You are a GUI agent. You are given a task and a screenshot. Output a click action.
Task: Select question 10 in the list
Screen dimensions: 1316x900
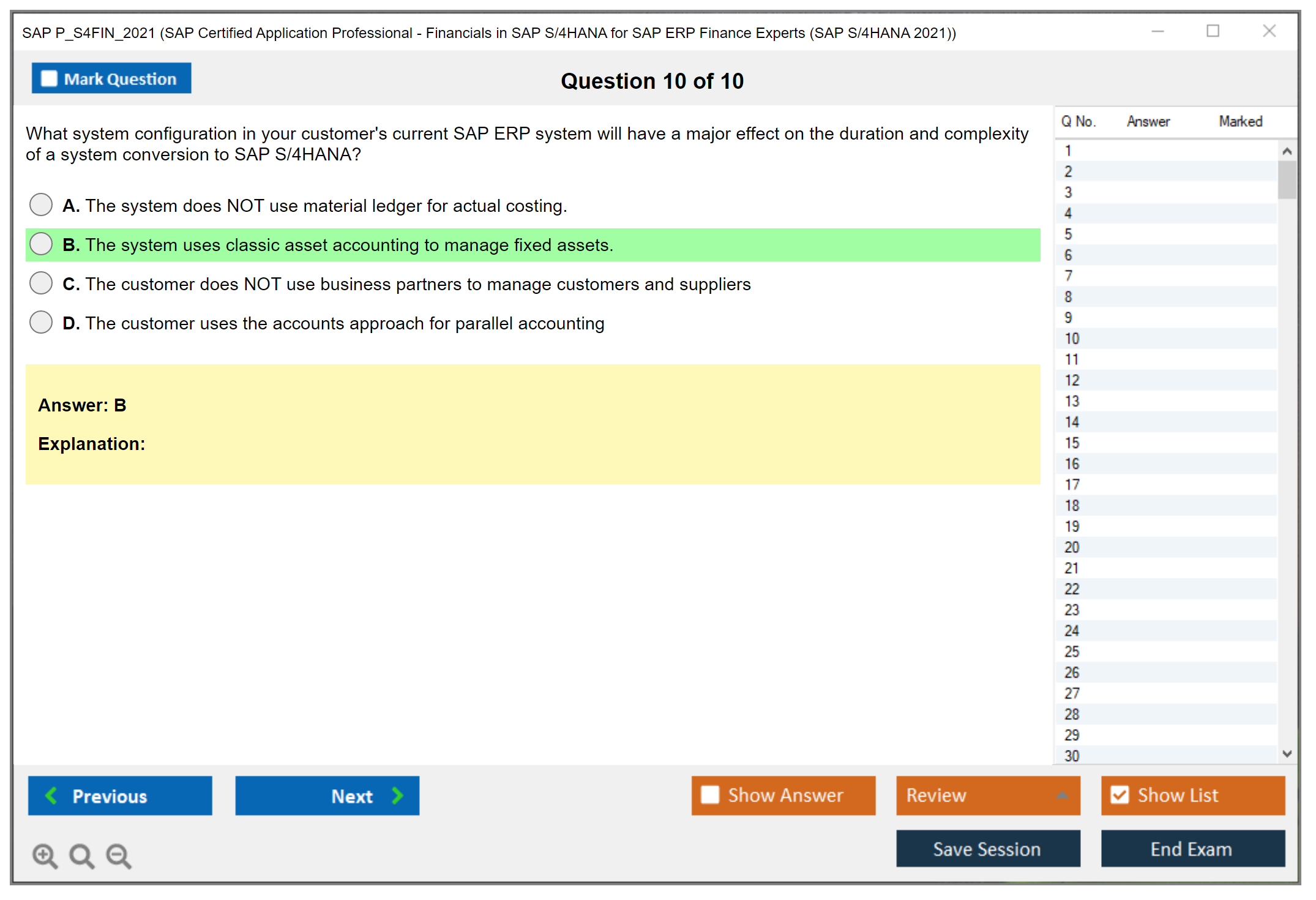(1072, 339)
